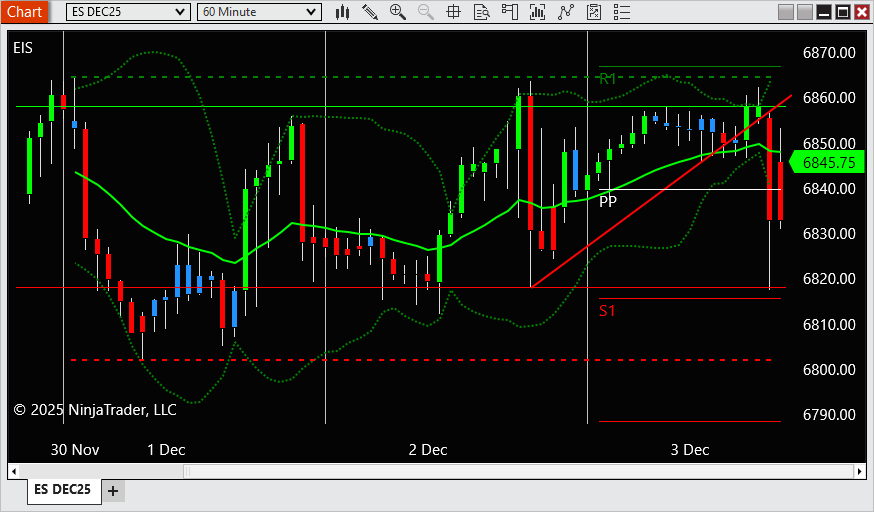Viewport: 874px width, 512px height.
Task: Click the 2 Dec date label
Action: coord(428,450)
